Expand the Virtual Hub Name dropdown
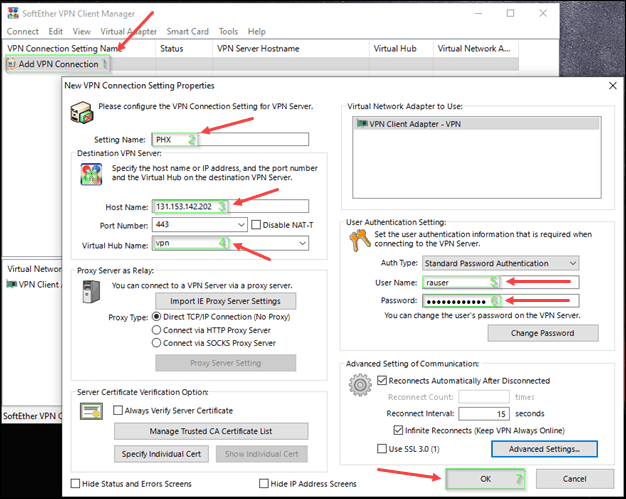The image size is (626, 499). coord(303,243)
